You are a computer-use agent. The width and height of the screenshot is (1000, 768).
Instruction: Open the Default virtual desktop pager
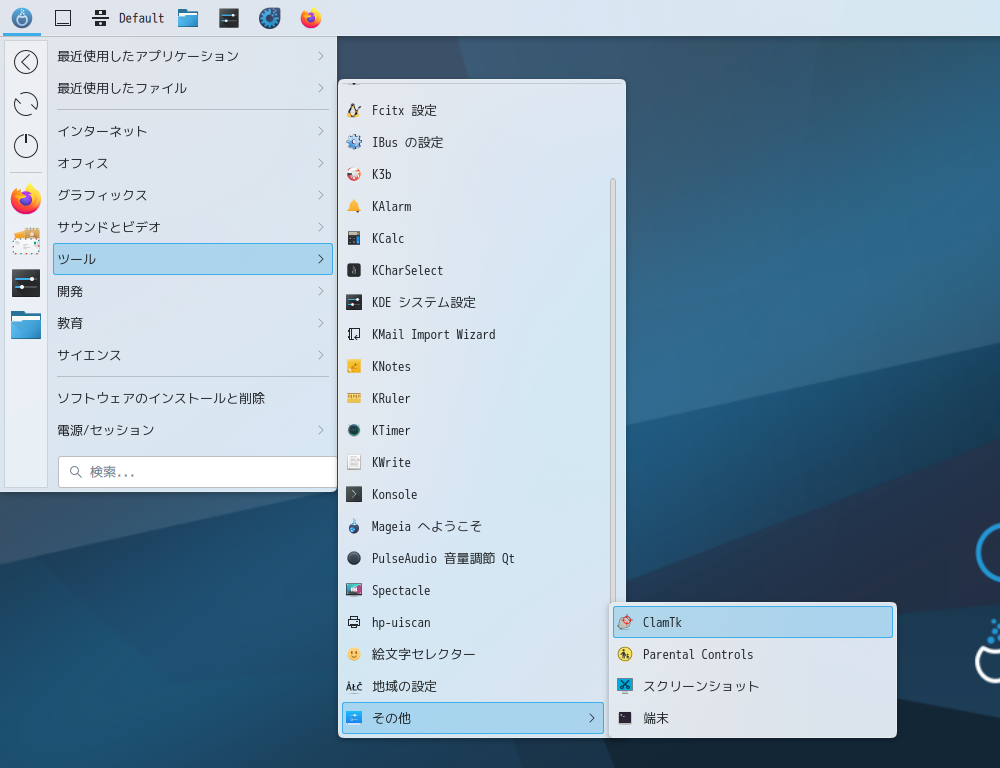point(128,18)
